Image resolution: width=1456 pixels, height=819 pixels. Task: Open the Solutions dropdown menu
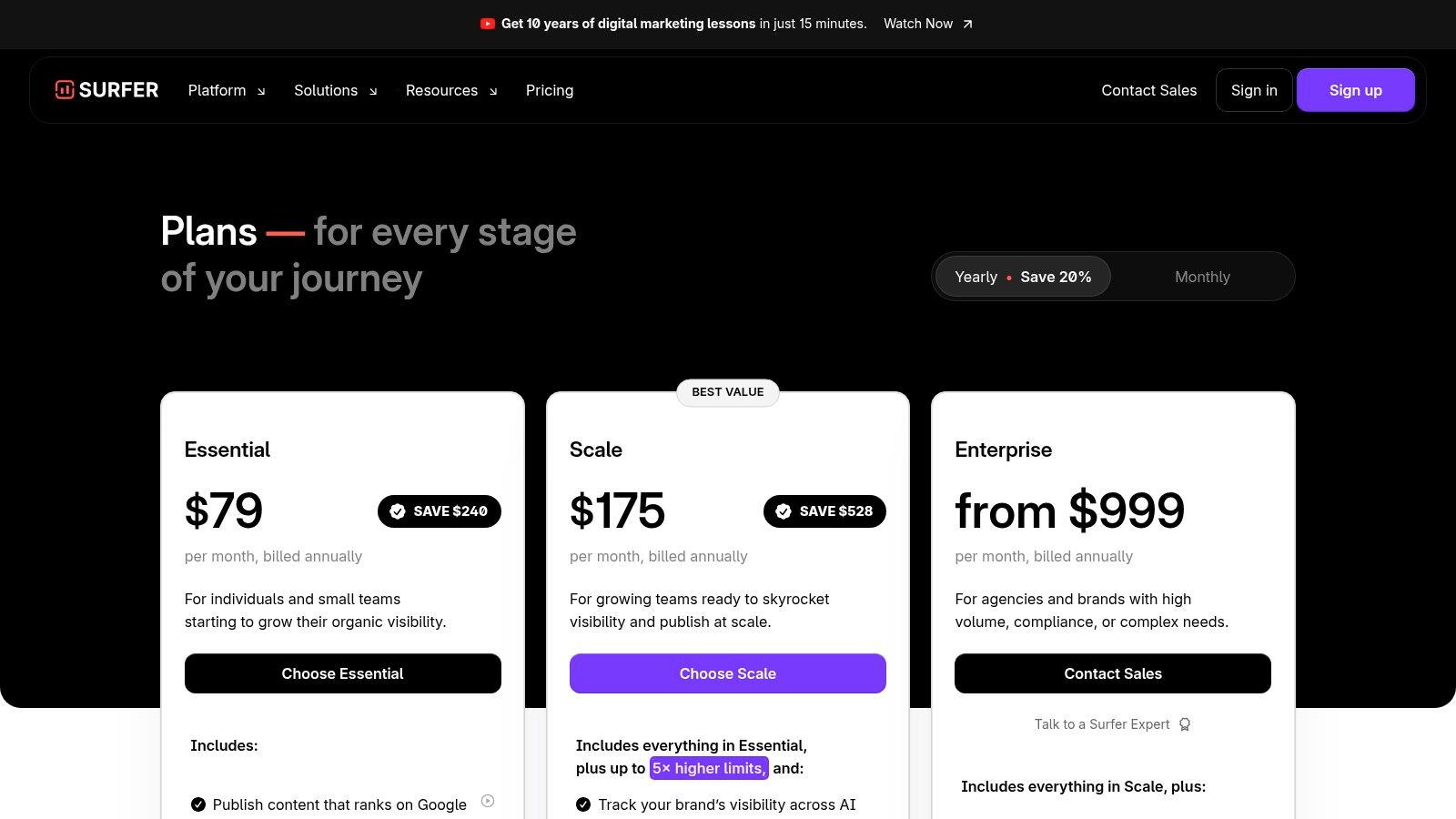click(x=335, y=90)
